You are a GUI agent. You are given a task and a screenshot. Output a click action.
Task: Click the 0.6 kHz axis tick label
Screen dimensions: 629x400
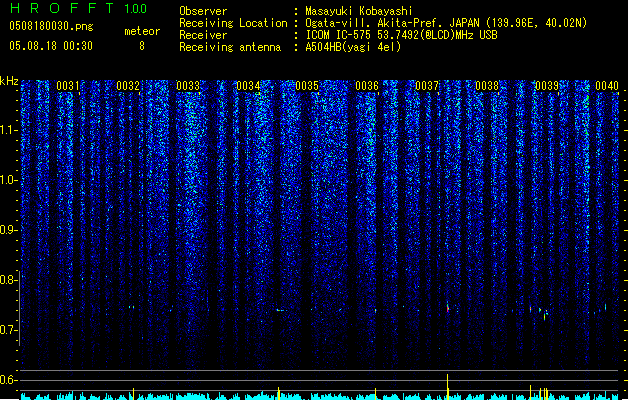8,380
